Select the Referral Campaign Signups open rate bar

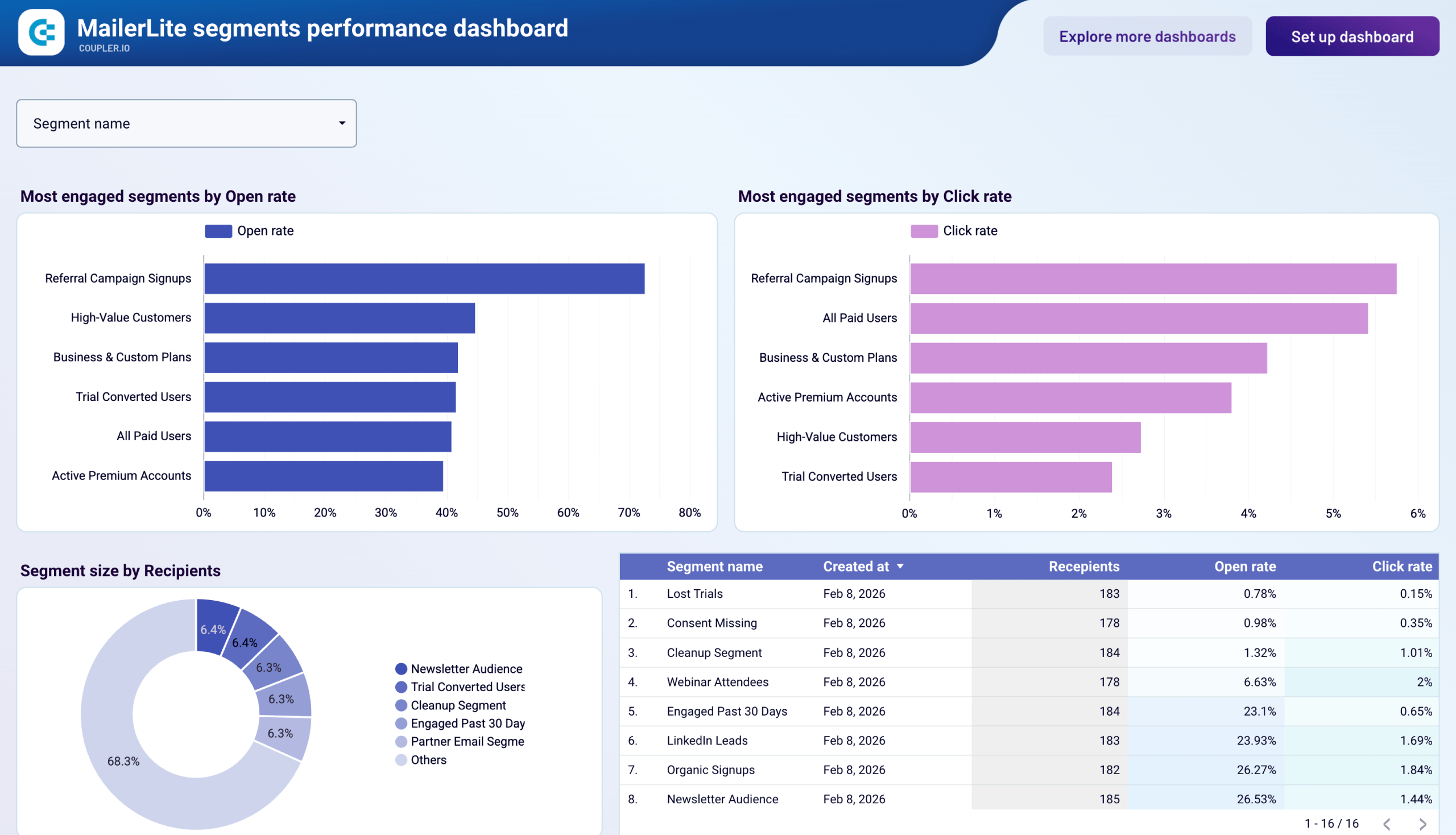click(423, 278)
